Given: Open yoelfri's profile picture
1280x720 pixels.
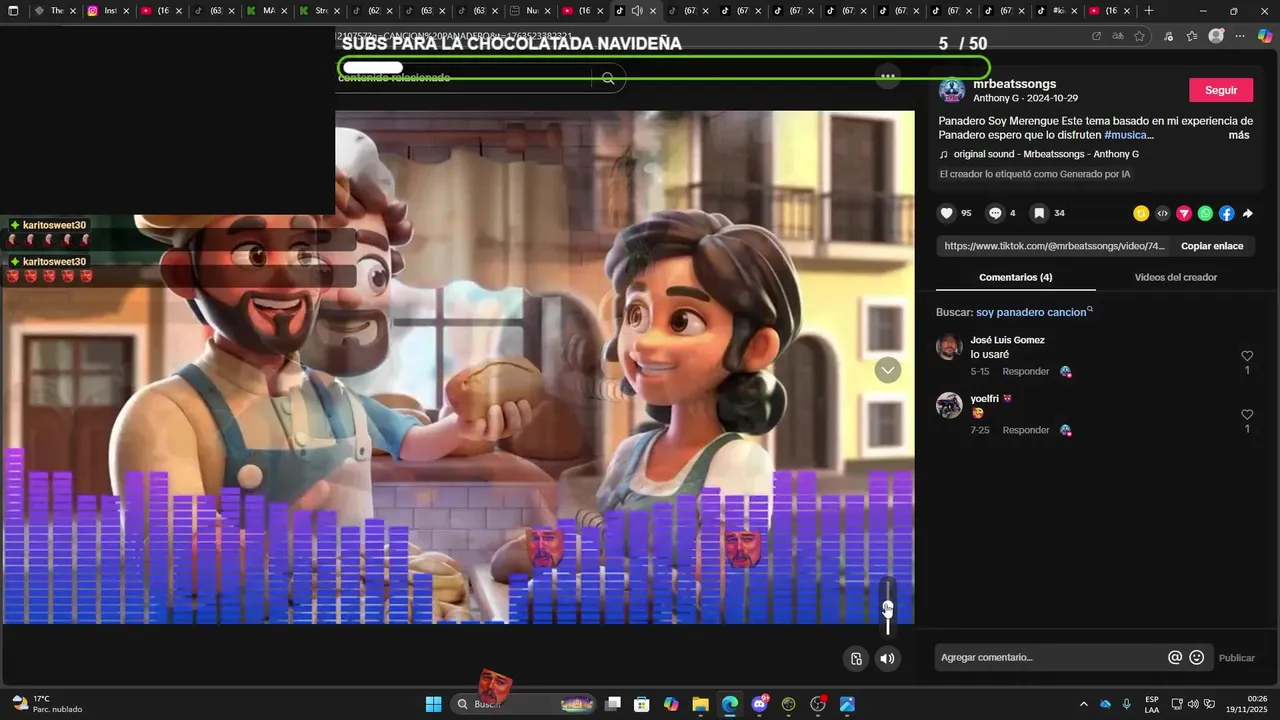Looking at the screenshot, I should click(x=949, y=405).
